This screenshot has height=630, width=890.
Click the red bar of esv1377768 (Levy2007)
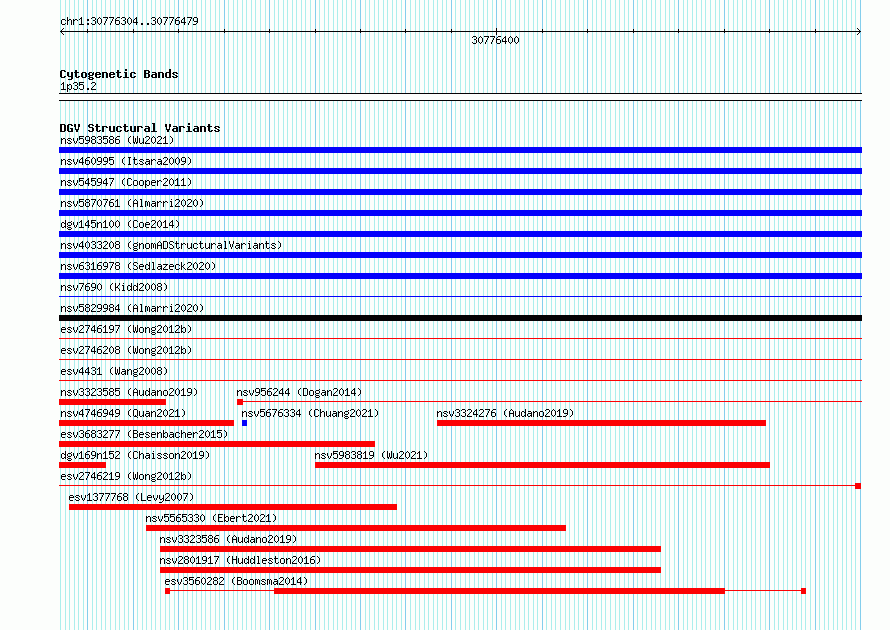tap(233, 507)
